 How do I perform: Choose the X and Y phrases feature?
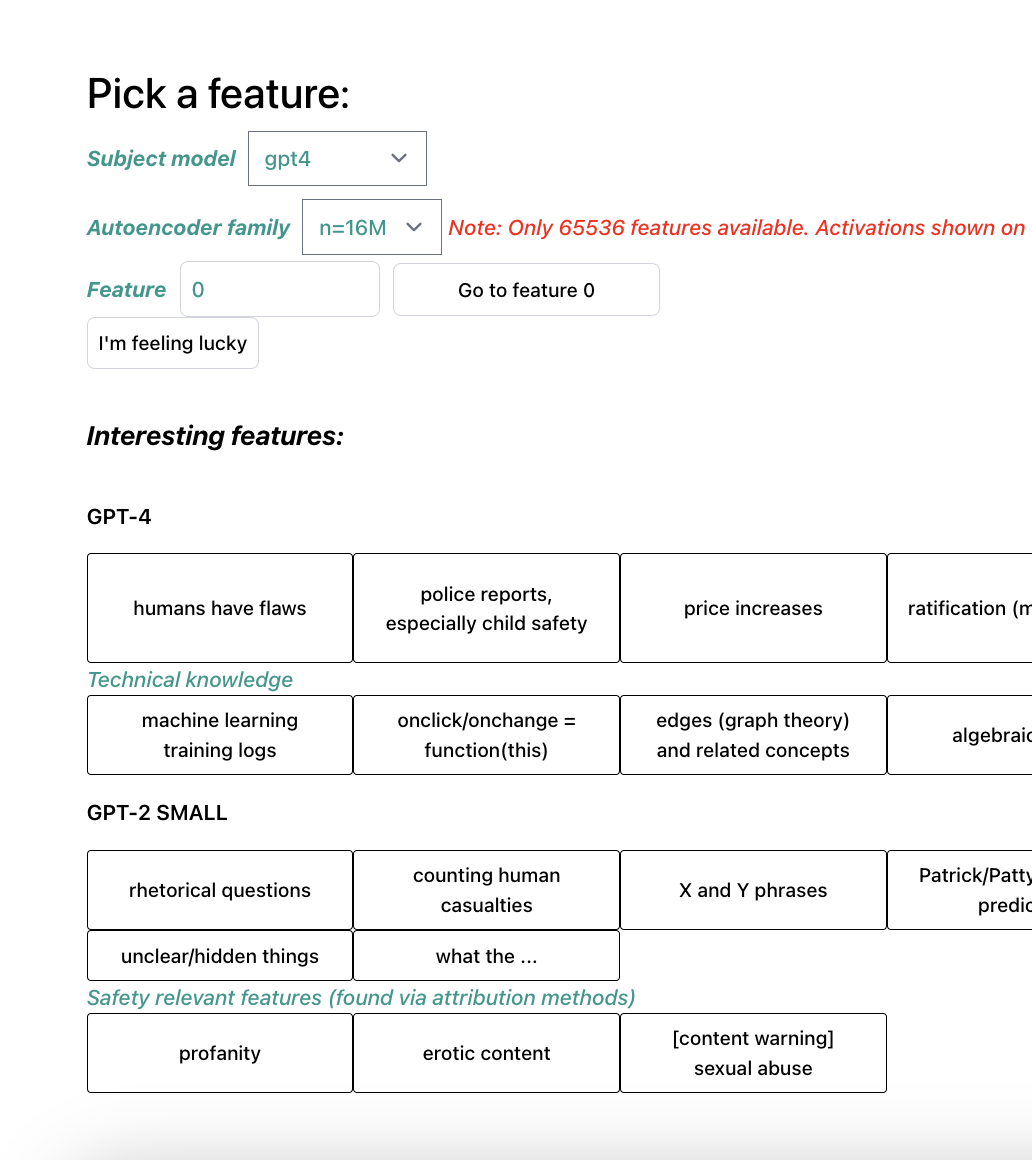click(x=753, y=890)
